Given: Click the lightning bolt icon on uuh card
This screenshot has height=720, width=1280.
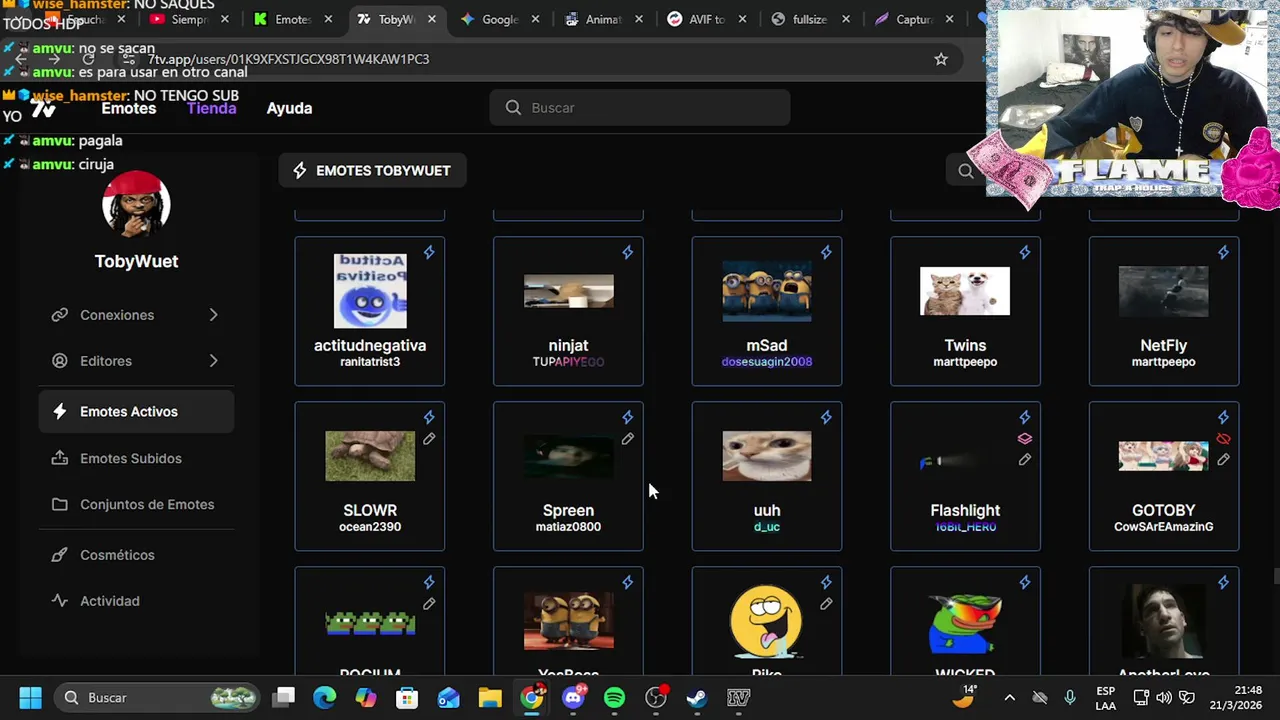Looking at the screenshot, I should click(826, 418).
